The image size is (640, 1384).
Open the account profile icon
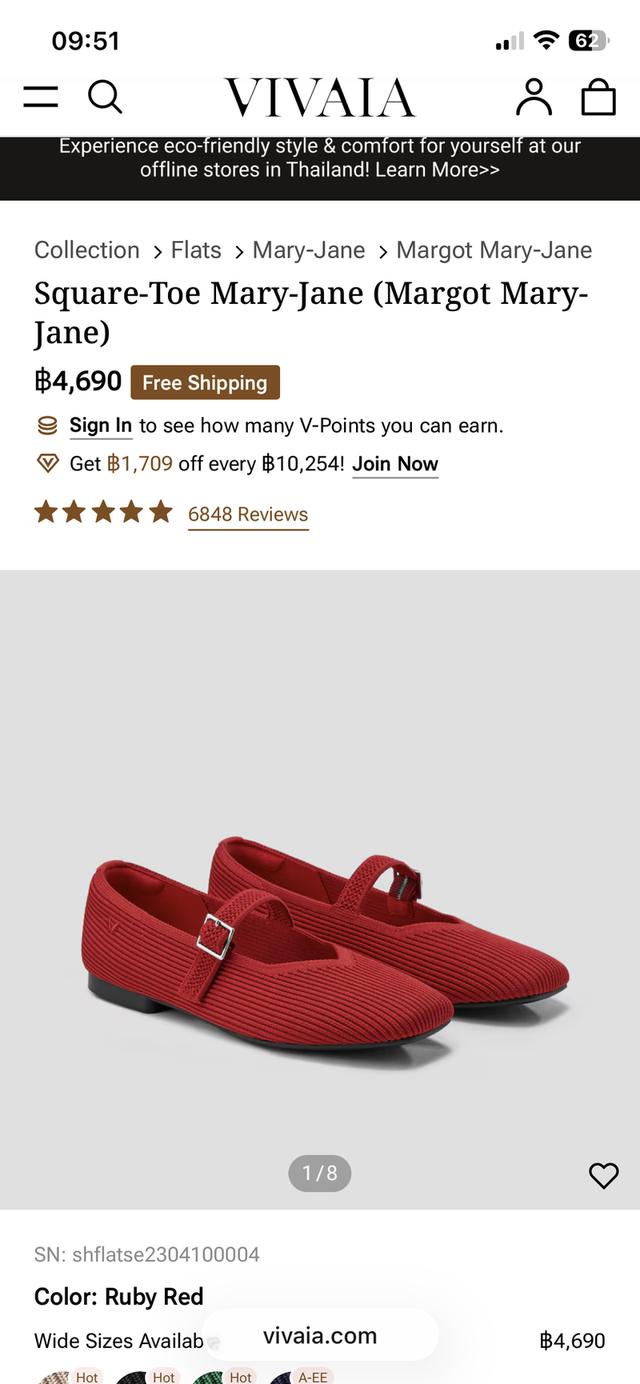534,97
